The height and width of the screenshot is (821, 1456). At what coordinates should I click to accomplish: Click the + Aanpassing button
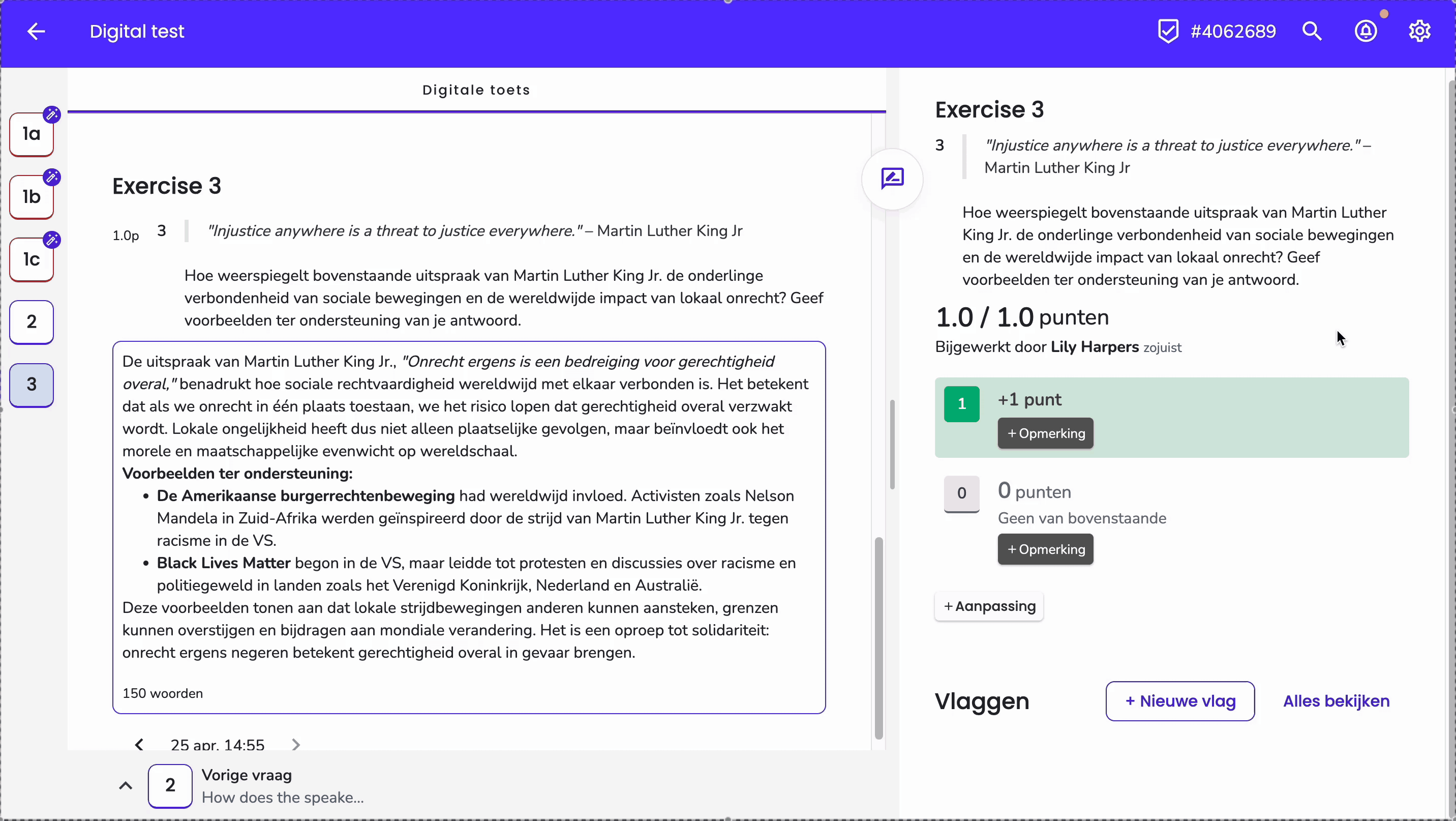click(989, 606)
